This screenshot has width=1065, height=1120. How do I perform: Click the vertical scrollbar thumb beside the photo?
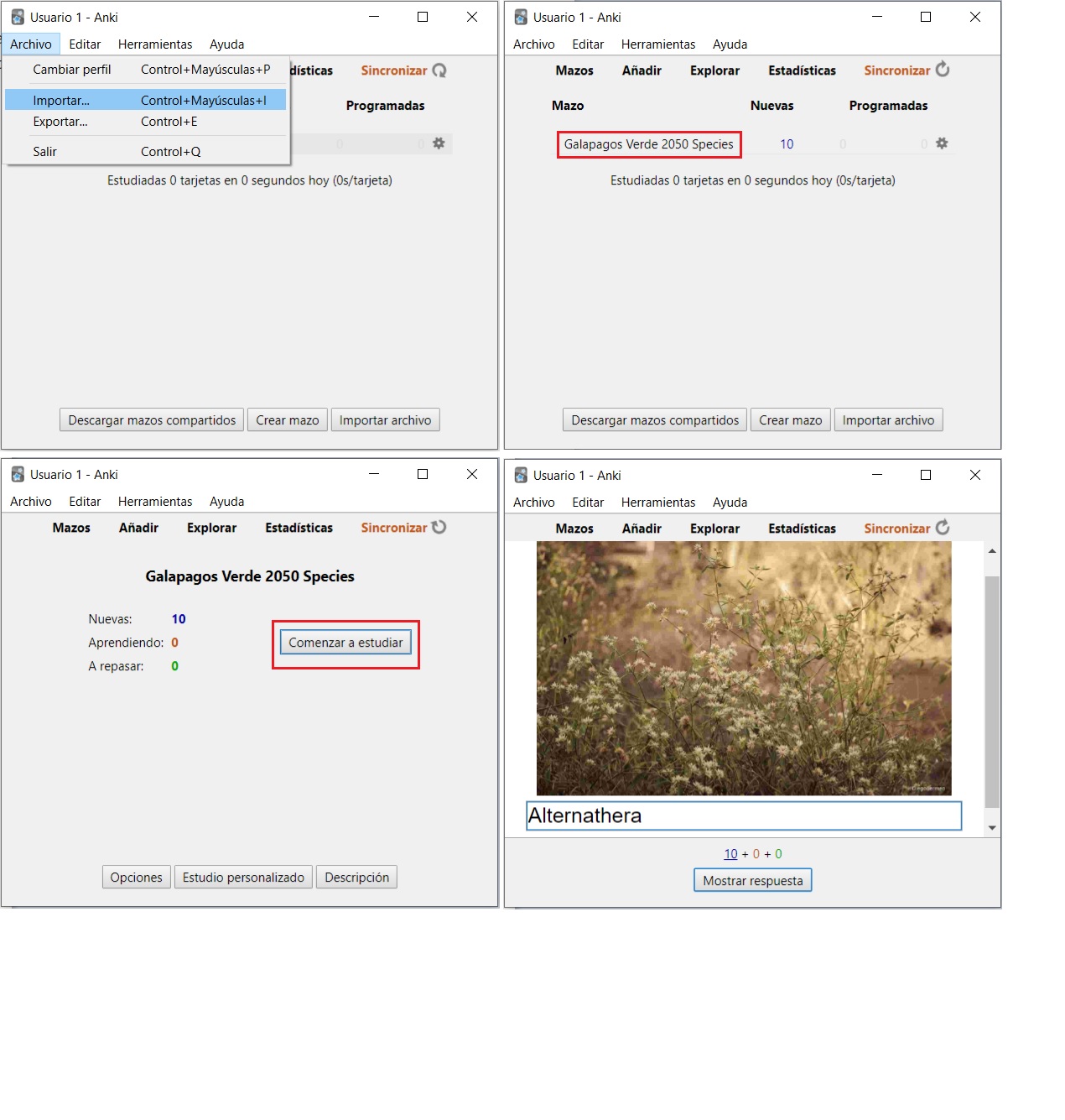[992, 688]
